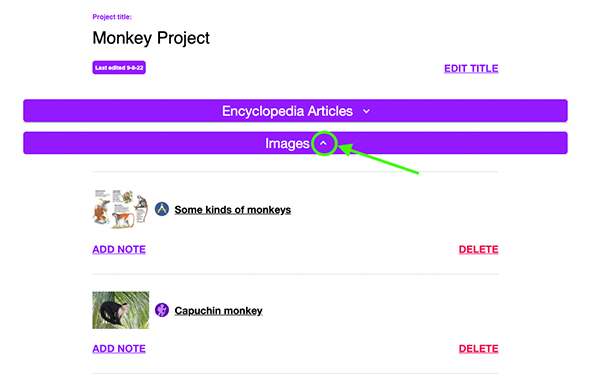Click the blue compass icon beside Some kinds of monkeys
Viewport: 600px width, 376px height.
162,209
